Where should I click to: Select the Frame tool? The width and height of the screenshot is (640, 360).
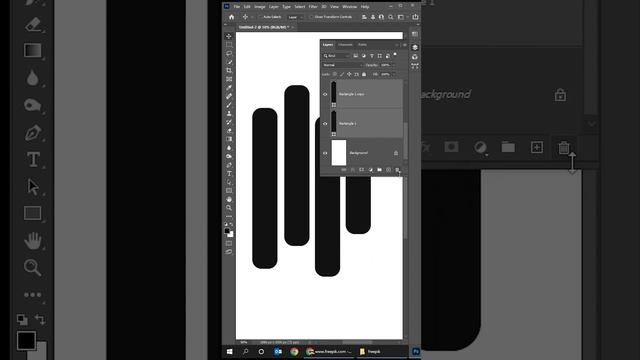click(229, 79)
